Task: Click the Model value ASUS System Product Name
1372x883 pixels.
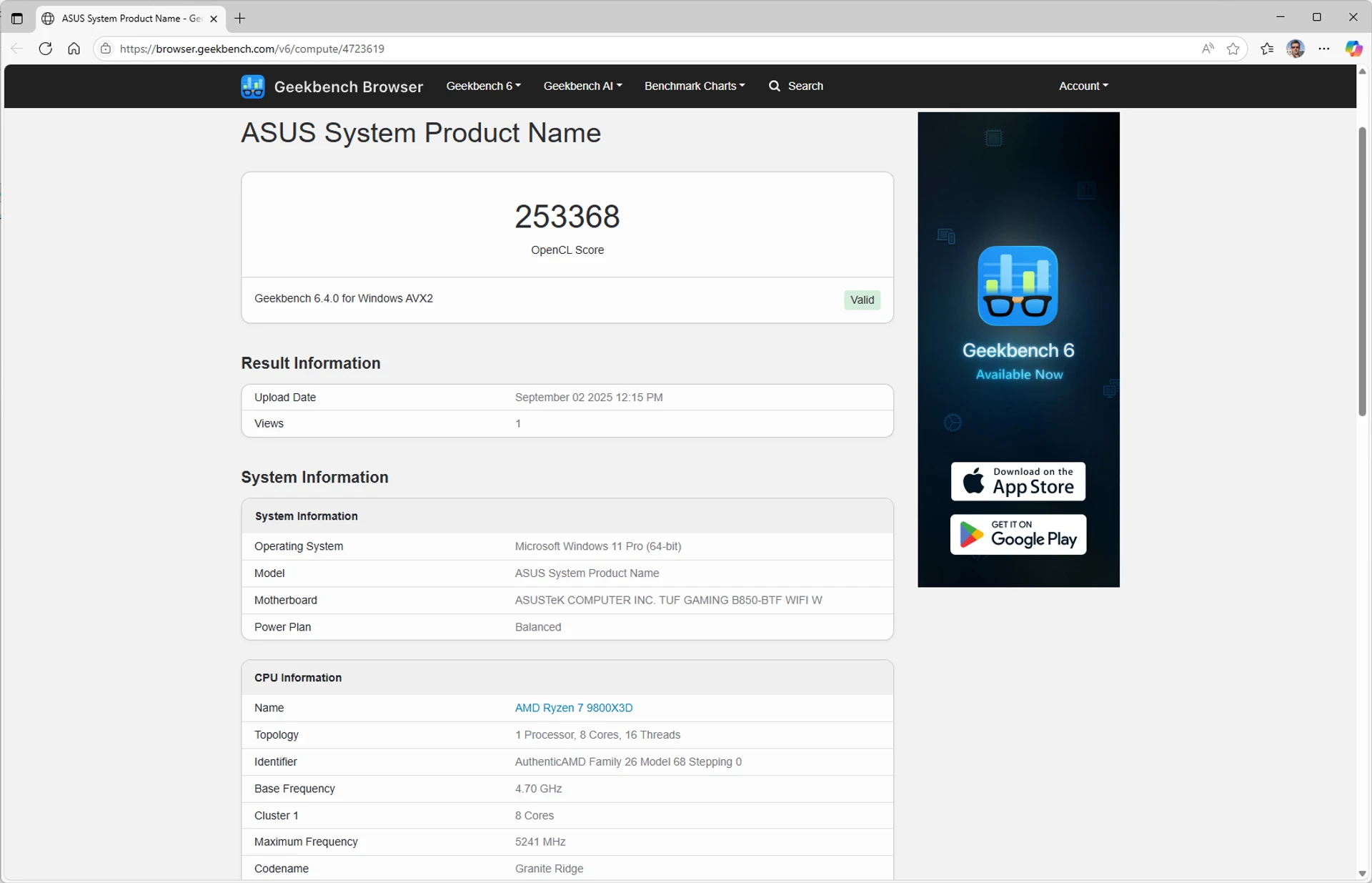Action: click(x=587, y=573)
